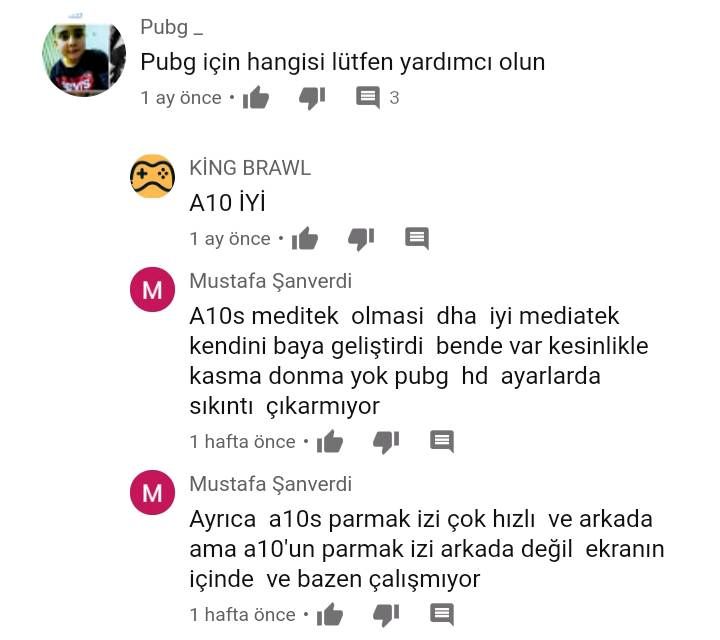The width and height of the screenshot is (720, 640).
Task: Dislike Mustafa's parmak izi comment
Action: 386,615
